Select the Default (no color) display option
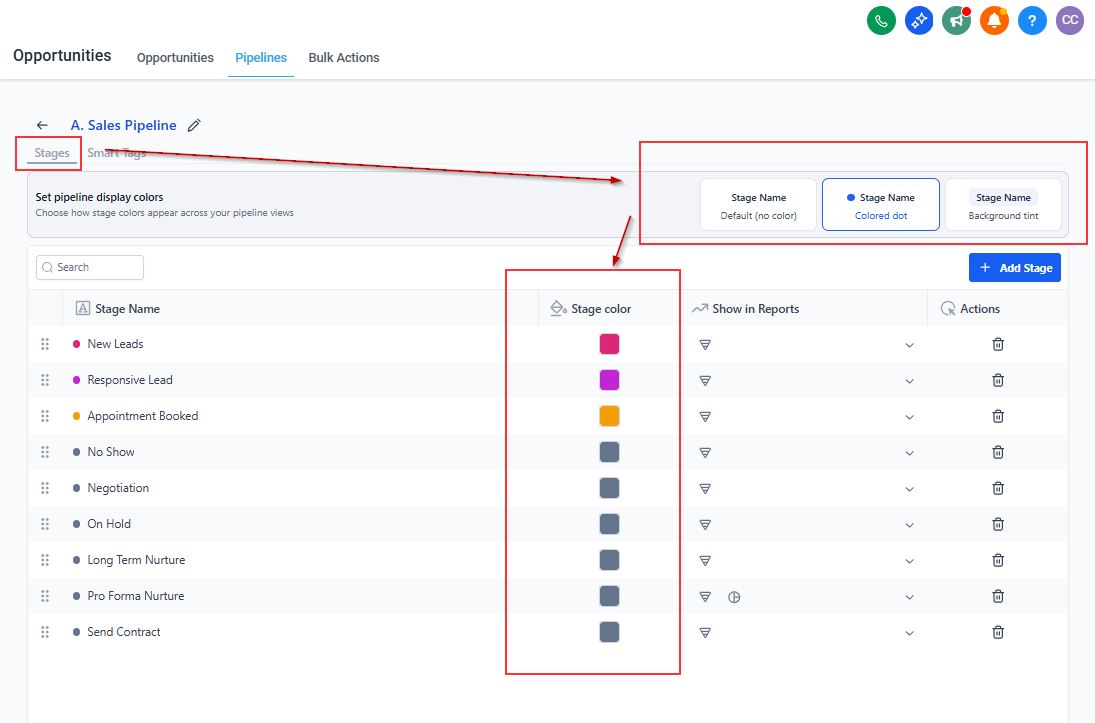 tap(758, 205)
